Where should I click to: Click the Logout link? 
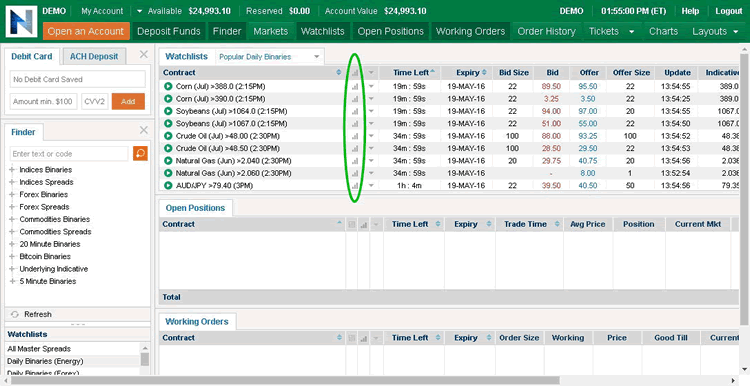click(x=728, y=11)
